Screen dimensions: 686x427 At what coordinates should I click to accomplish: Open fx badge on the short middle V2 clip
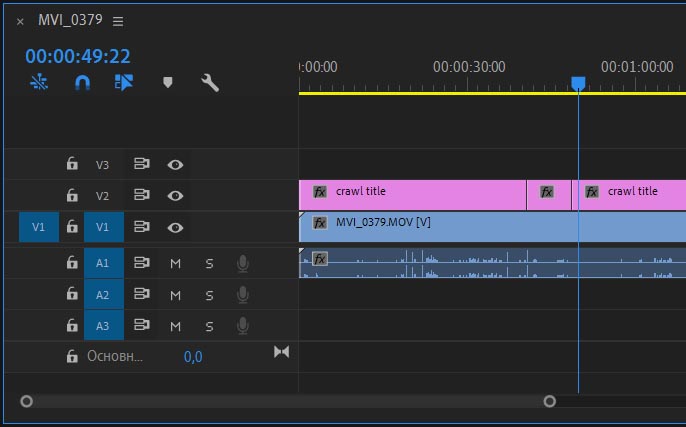tap(547, 192)
